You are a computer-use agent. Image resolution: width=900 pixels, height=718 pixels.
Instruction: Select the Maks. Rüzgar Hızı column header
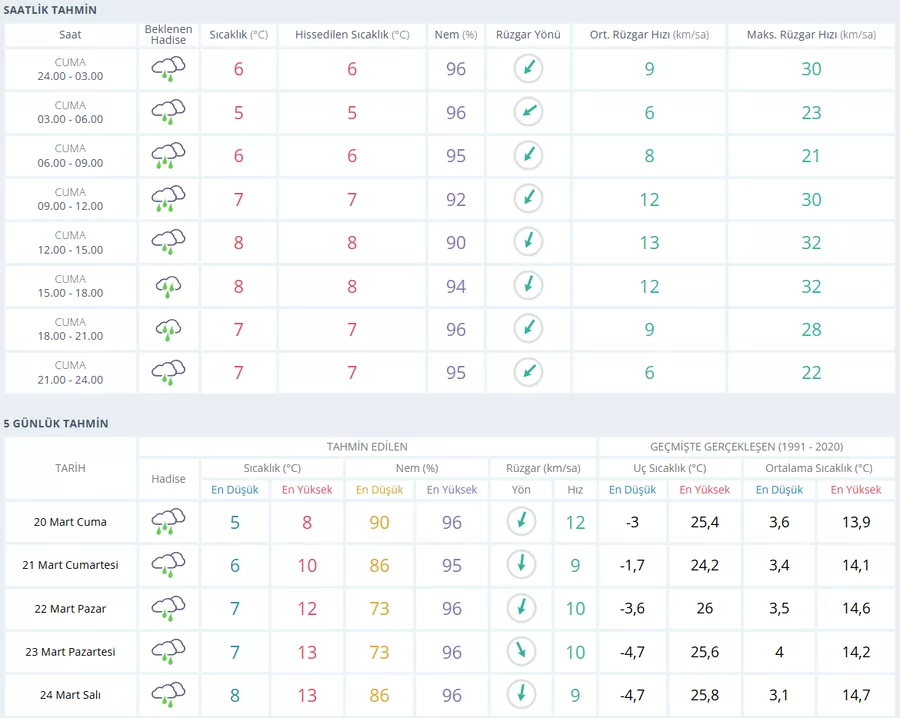click(x=811, y=35)
